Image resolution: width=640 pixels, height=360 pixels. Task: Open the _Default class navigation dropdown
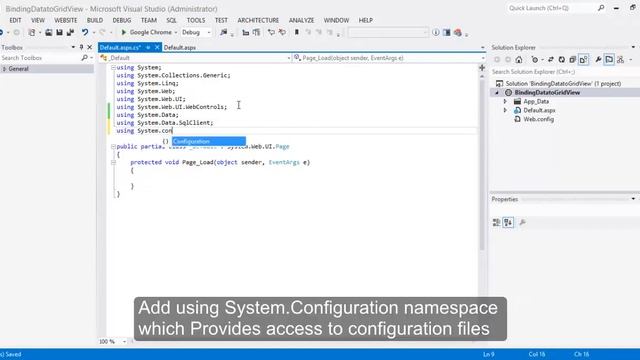[x=289, y=58]
